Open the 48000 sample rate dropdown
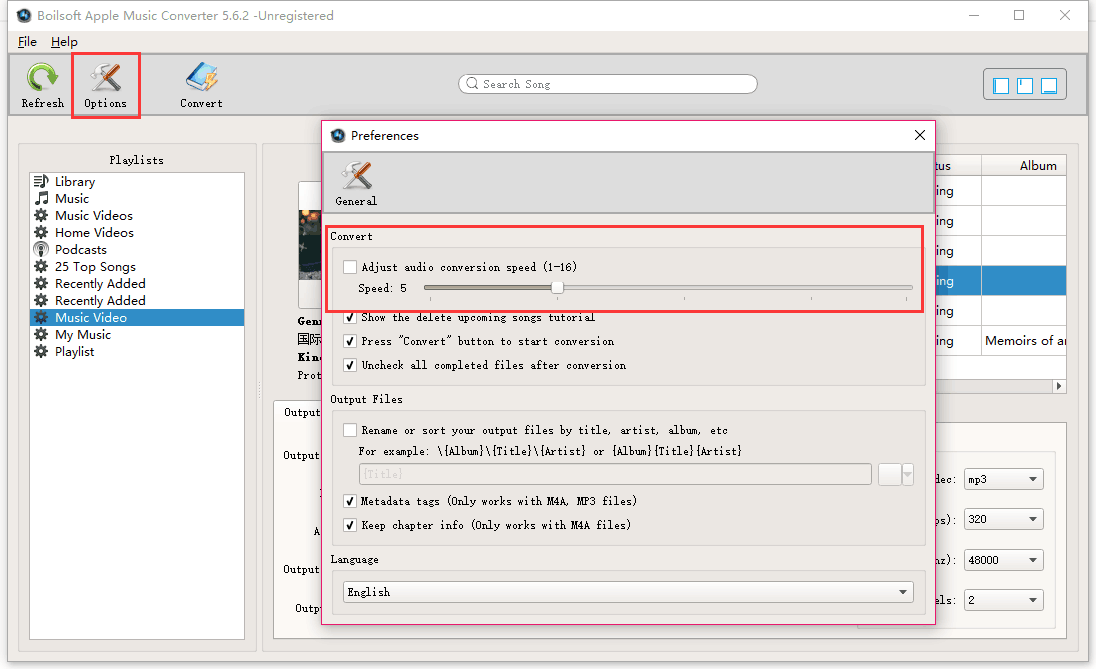 [x=1004, y=560]
